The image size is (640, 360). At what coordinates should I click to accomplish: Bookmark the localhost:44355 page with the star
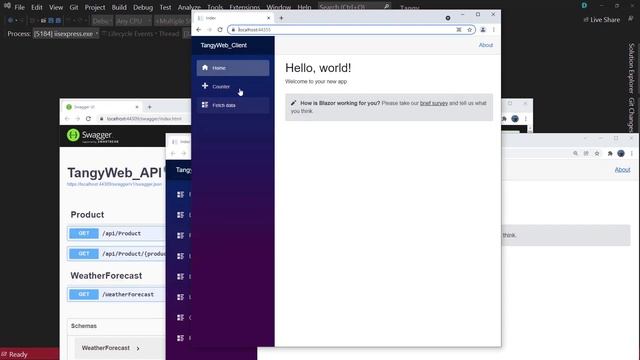pos(469,30)
